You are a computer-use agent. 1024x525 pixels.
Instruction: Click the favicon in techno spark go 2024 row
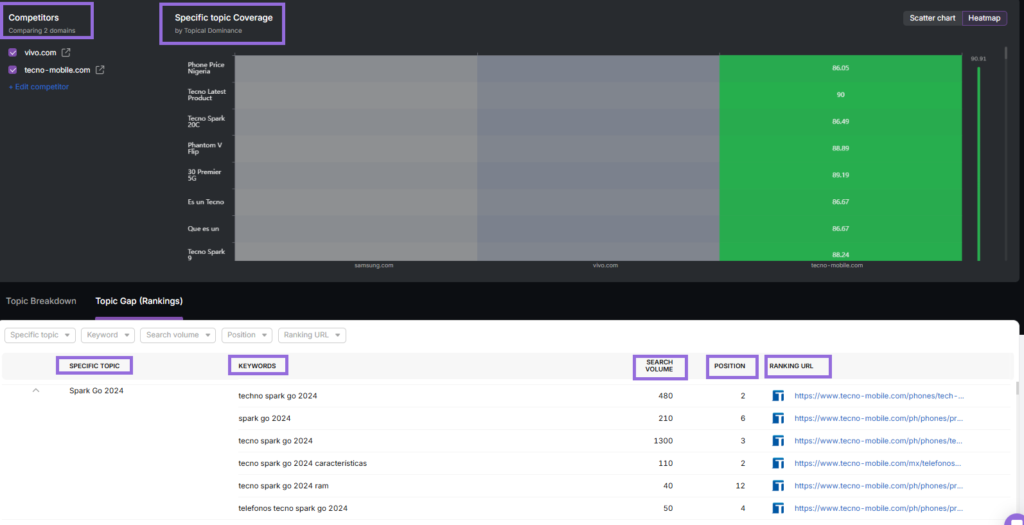tap(778, 396)
